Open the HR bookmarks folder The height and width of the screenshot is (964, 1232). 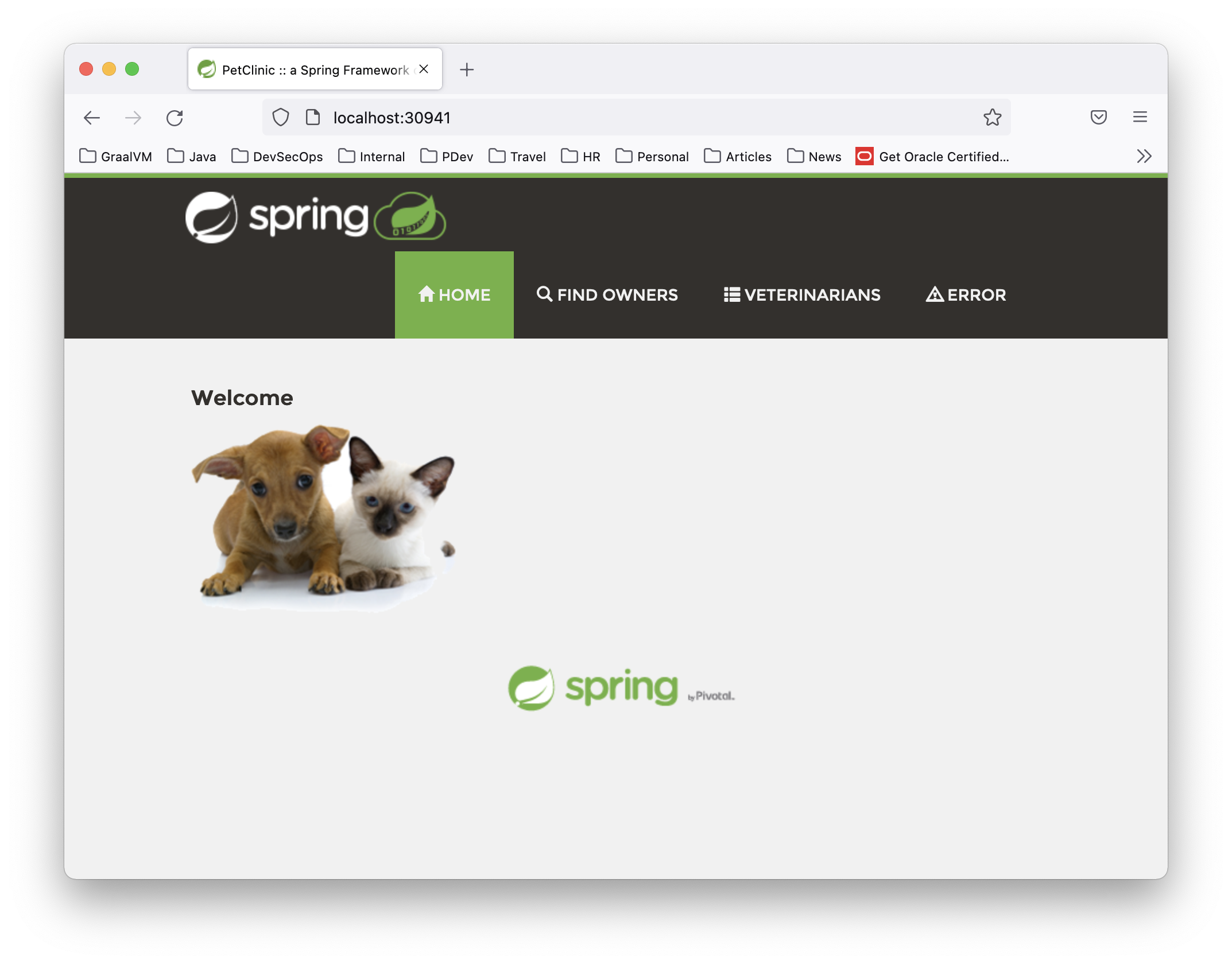tap(580, 156)
